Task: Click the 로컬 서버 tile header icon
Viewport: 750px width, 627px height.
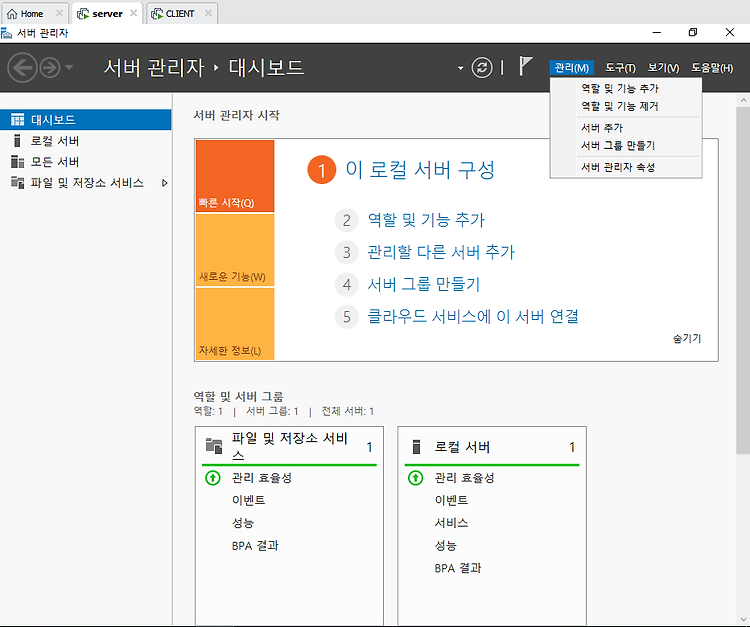Action: point(416,447)
